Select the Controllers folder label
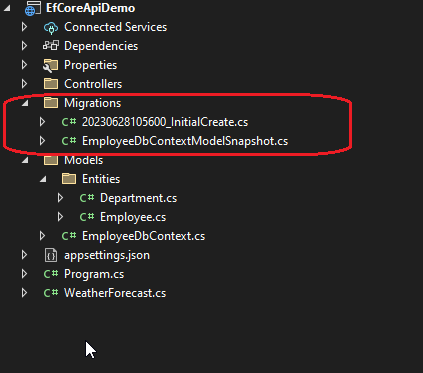Image resolution: width=423 pixels, height=373 pixels. 93,84
